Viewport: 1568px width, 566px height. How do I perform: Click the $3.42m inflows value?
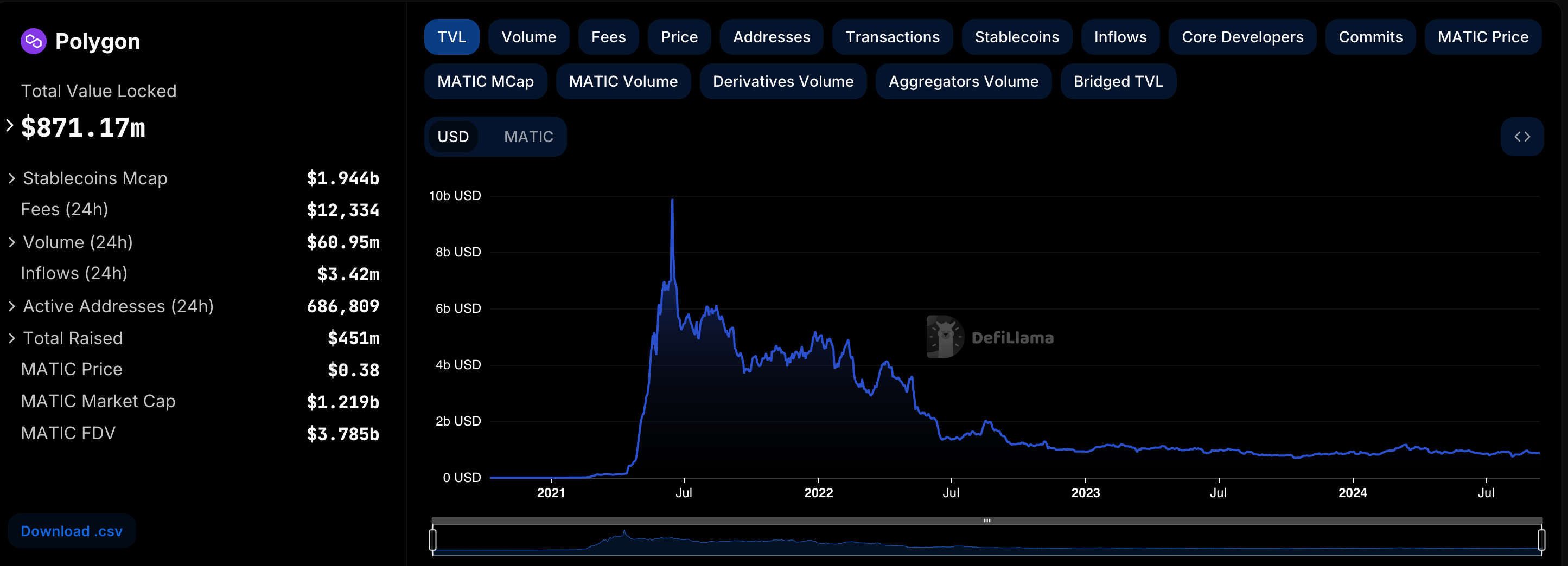(348, 274)
